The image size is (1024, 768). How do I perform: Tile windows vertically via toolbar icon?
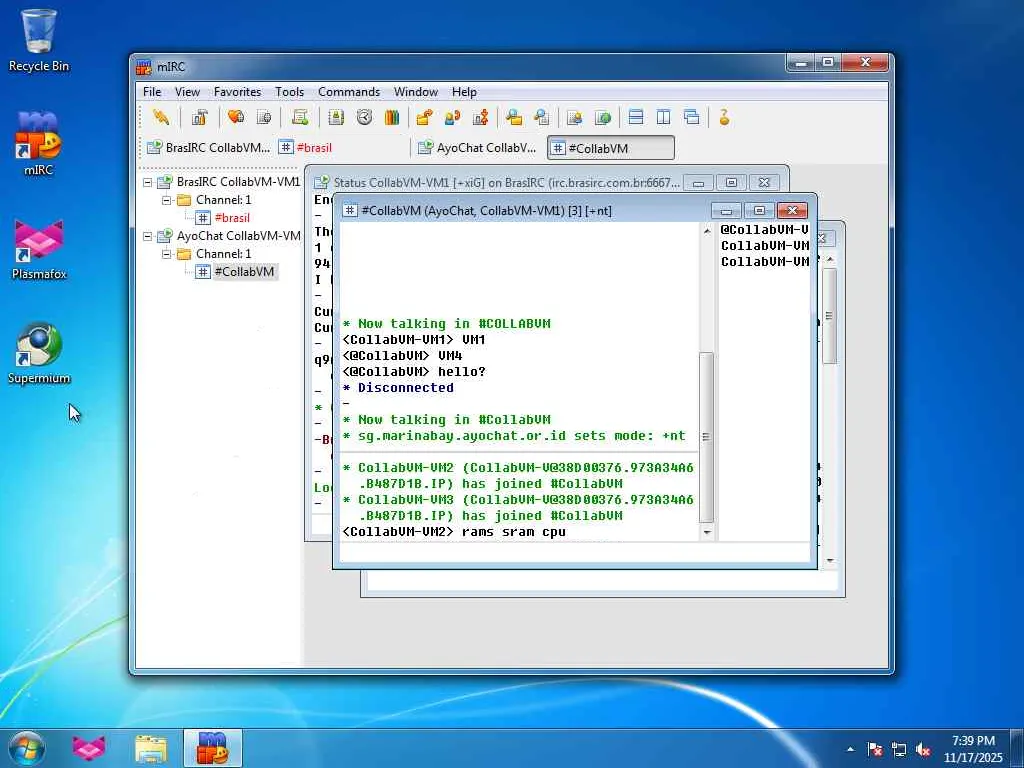pos(664,118)
